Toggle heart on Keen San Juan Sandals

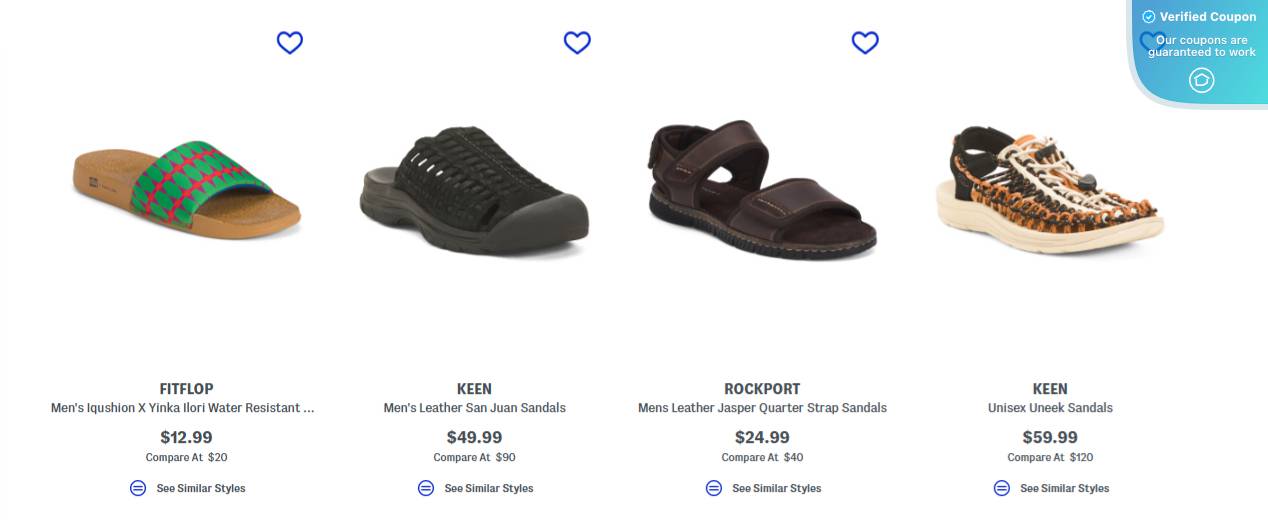click(x=577, y=43)
